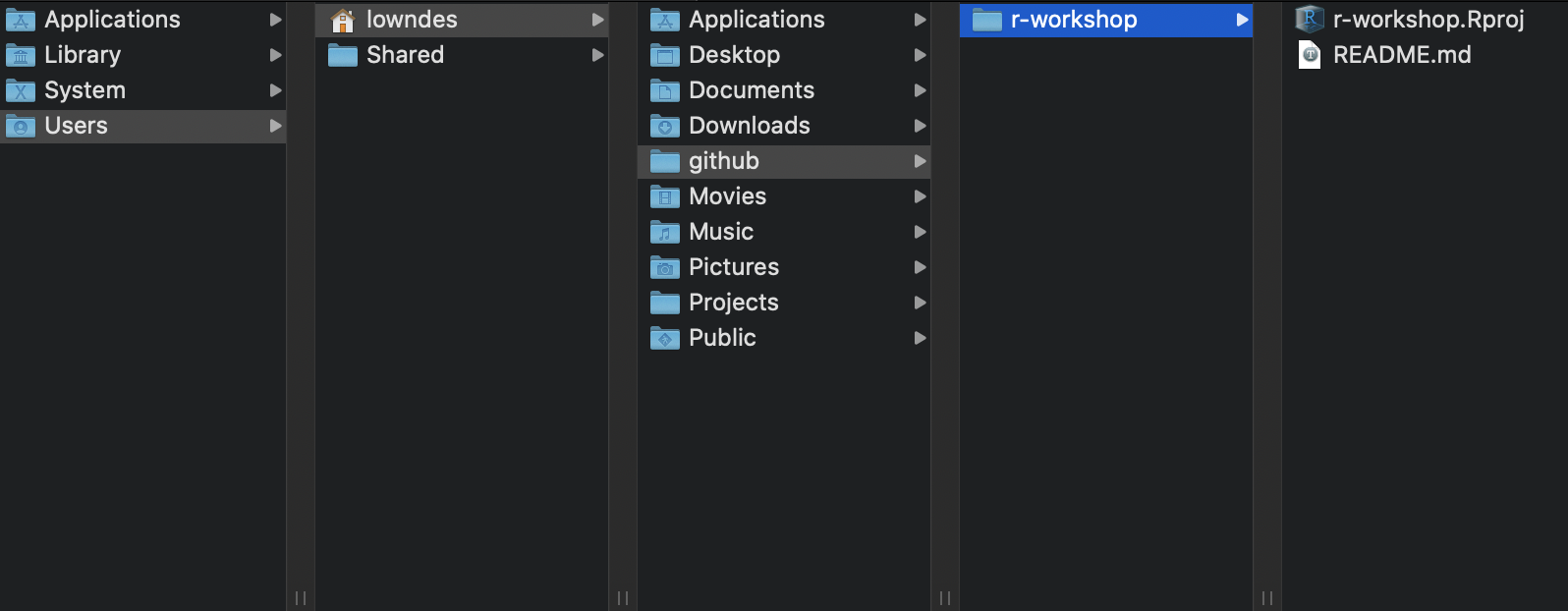Image resolution: width=1568 pixels, height=611 pixels.
Task: Click the Movies folder icon
Action: click(x=665, y=196)
